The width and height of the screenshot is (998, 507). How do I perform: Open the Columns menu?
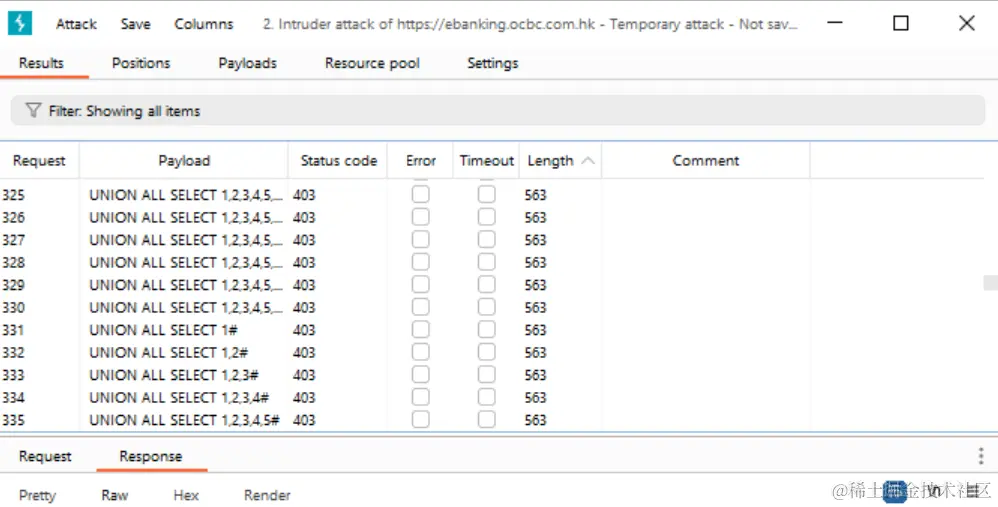(204, 24)
